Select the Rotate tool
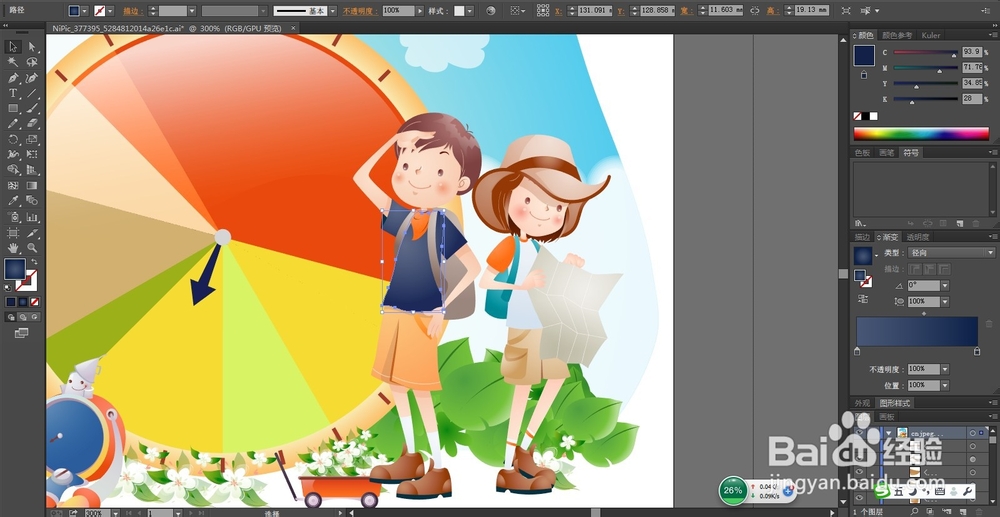The width and height of the screenshot is (1000, 517). click(x=13, y=139)
